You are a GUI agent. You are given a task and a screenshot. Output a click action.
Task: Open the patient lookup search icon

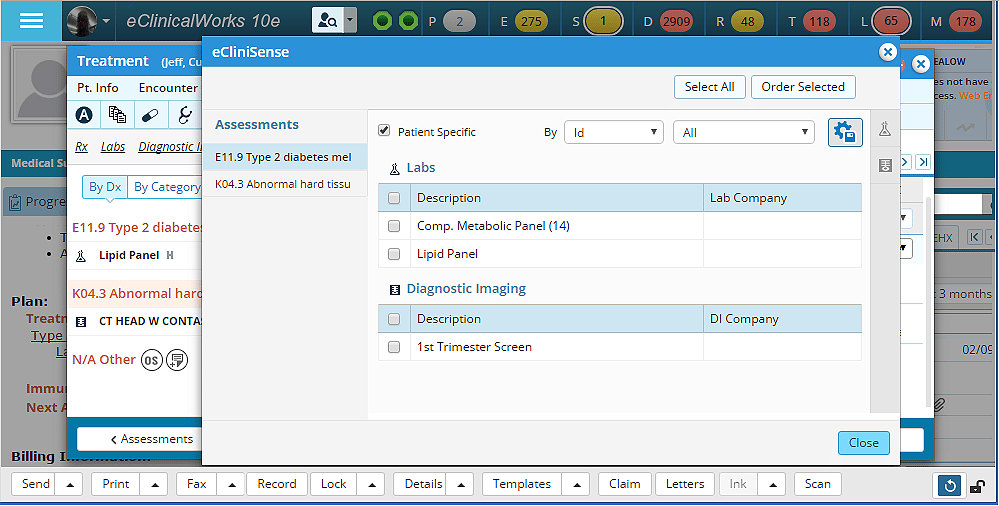coord(327,20)
